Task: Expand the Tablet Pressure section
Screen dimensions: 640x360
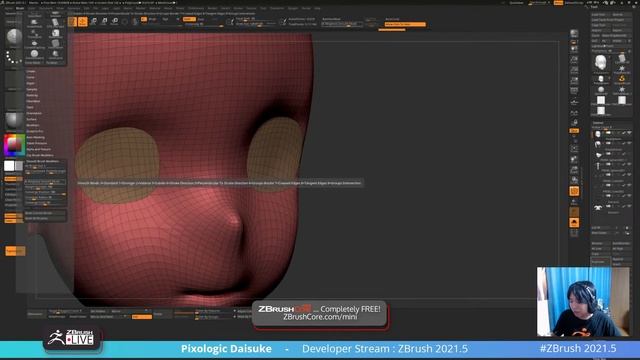Action: click(37, 143)
